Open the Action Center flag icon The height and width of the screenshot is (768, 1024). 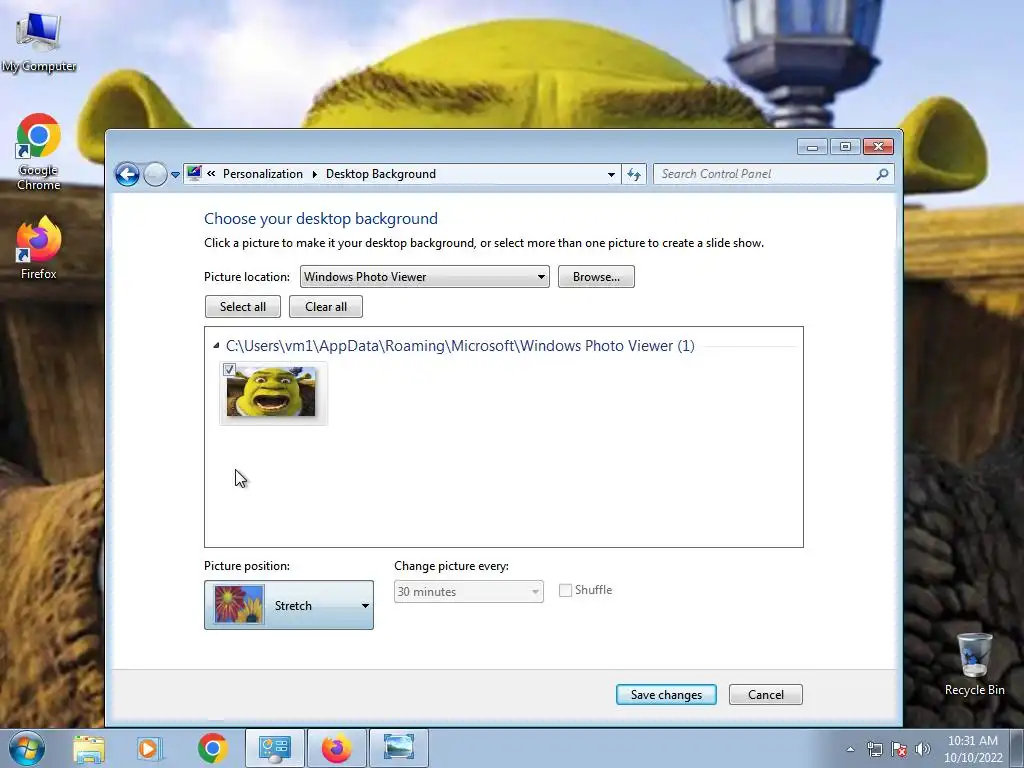tap(899, 749)
